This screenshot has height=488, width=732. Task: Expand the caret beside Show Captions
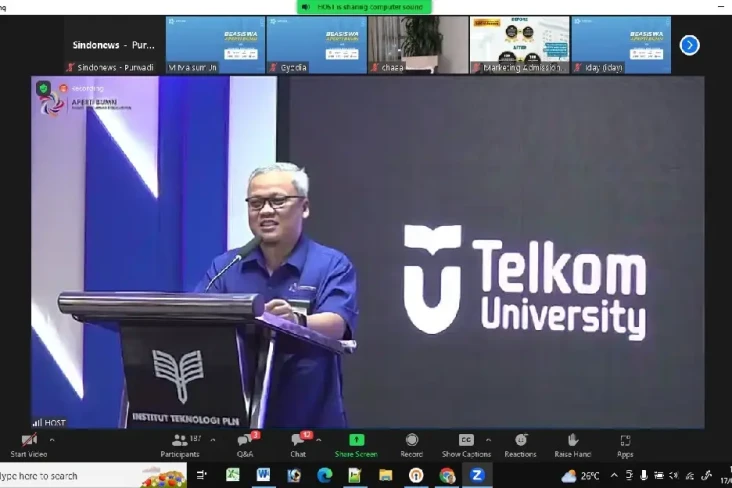pyautogui.click(x=488, y=440)
